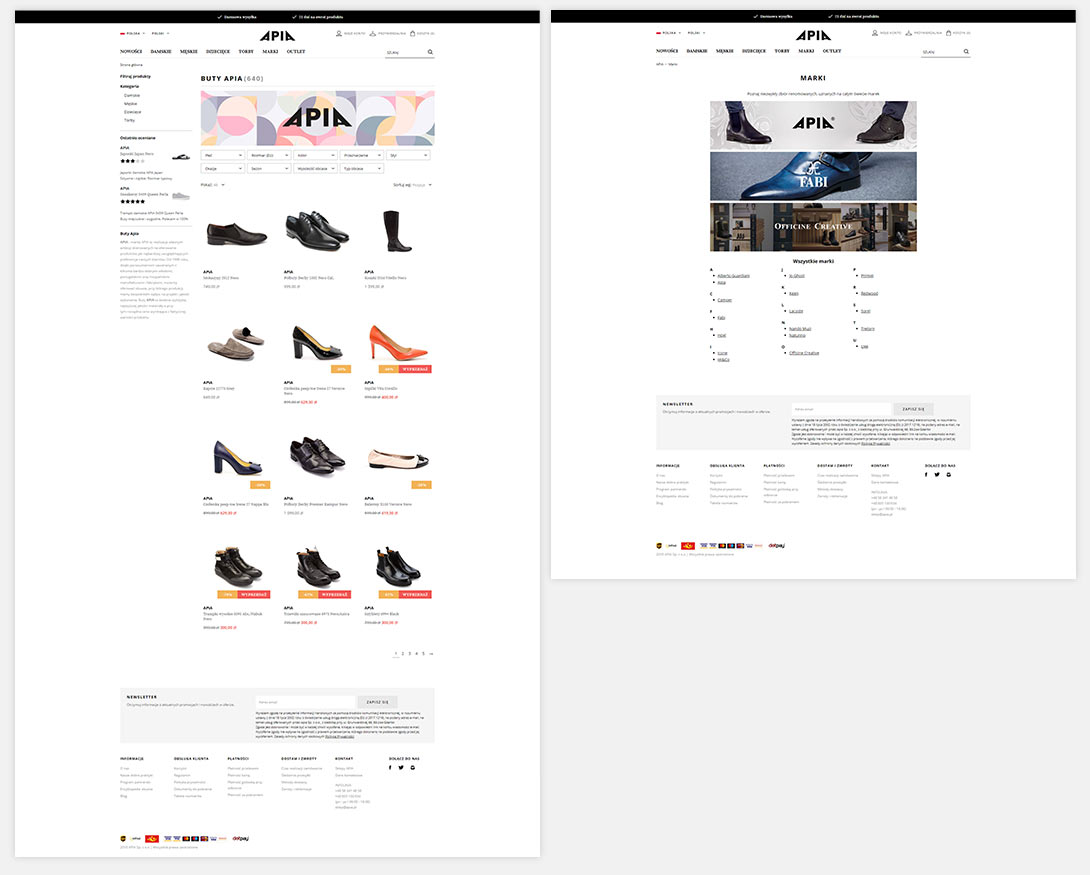Click the Twitter icon in the Buty Apia page footer
The width and height of the screenshot is (1090, 875).
(x=401, y=767)
